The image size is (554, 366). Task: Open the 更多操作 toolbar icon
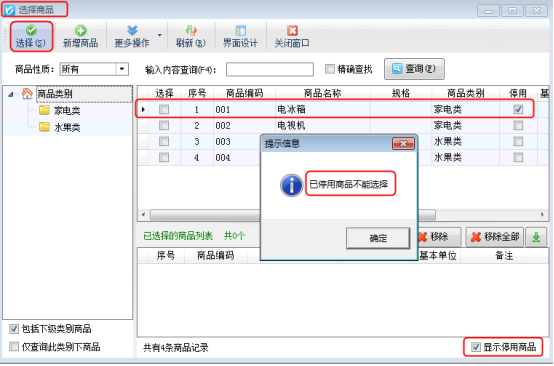[x=132, y=30]
